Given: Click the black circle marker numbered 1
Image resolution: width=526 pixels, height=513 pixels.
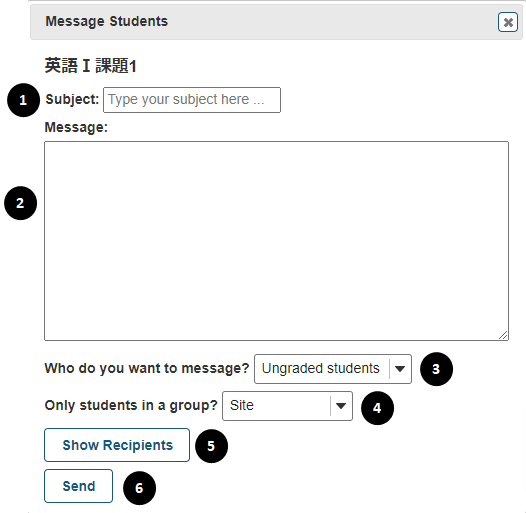Looking at the screenshot, I should coord(23,100).
